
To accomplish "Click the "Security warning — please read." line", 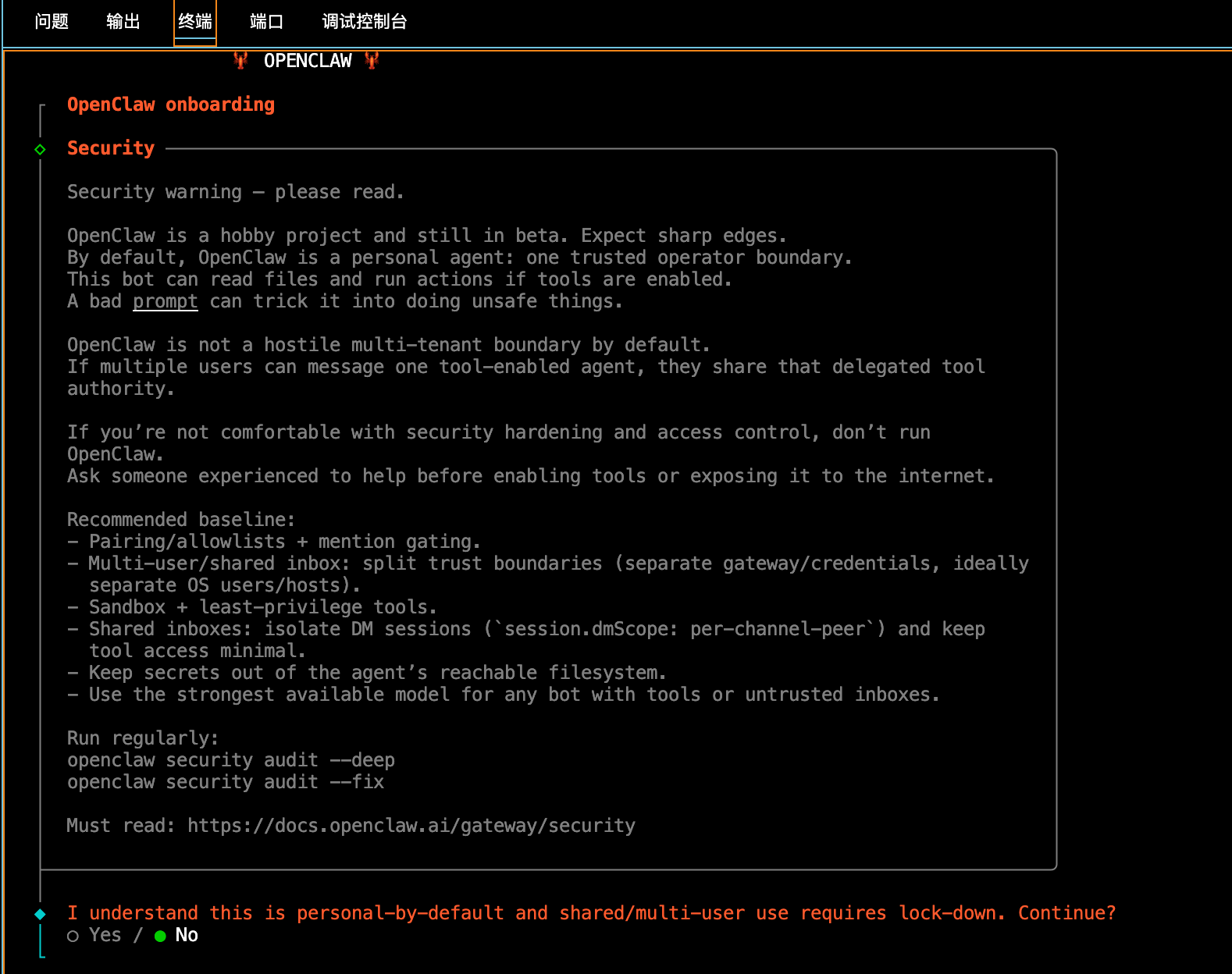I will tap(236, 192).
